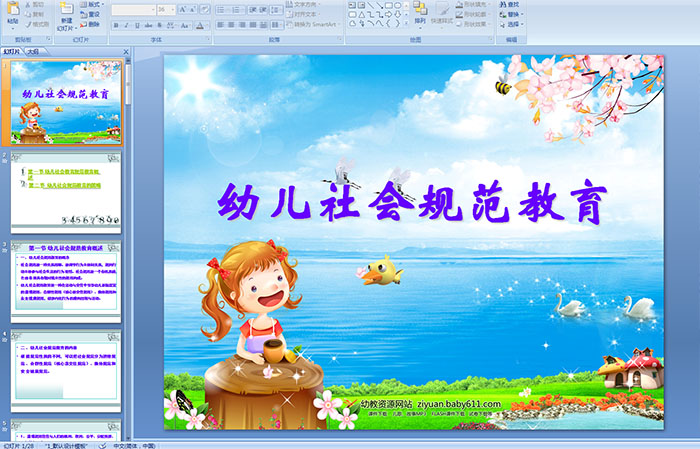Click the Delete slide button

coord(90,24)
